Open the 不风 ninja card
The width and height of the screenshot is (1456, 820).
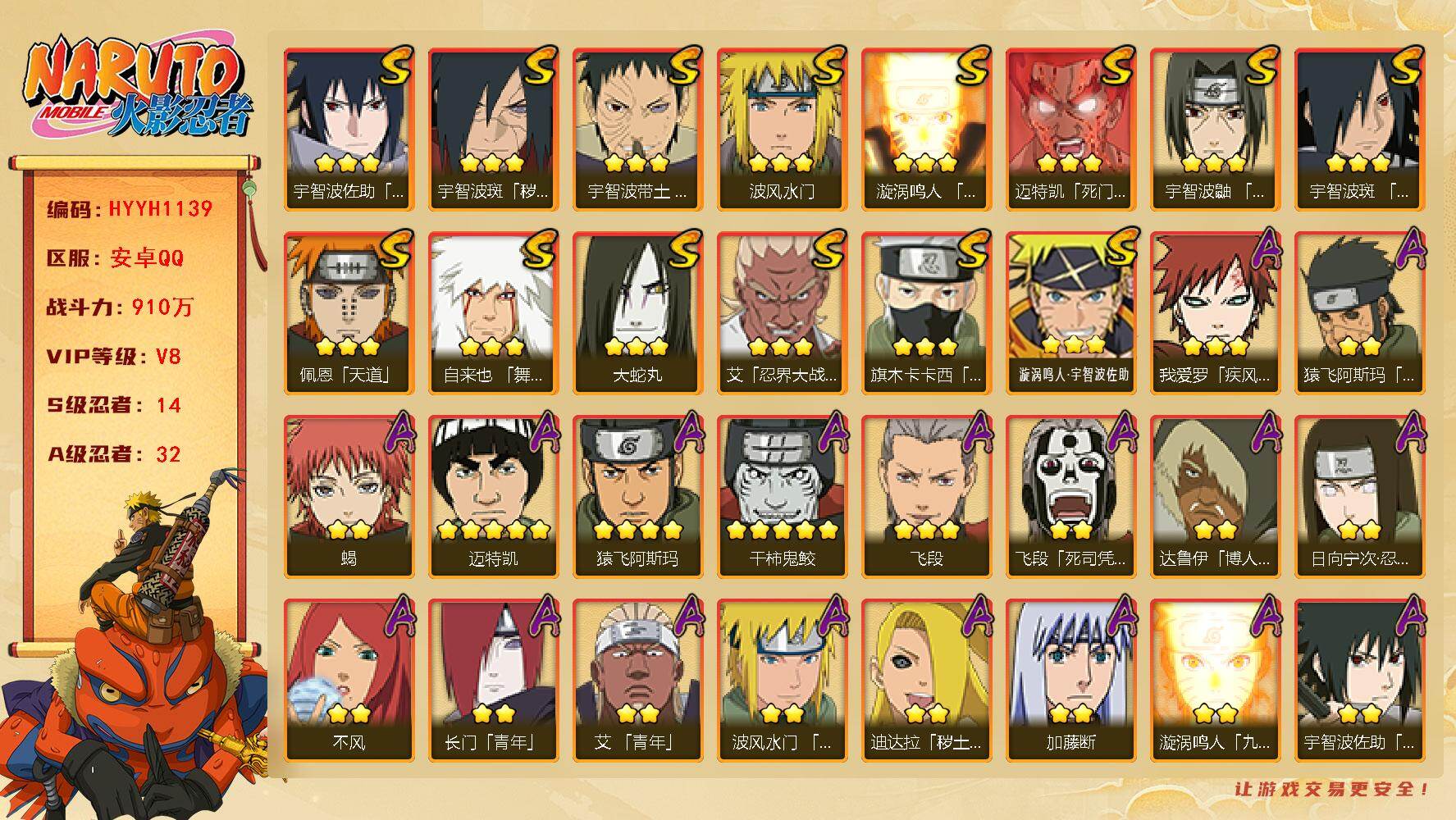[349, 680]
